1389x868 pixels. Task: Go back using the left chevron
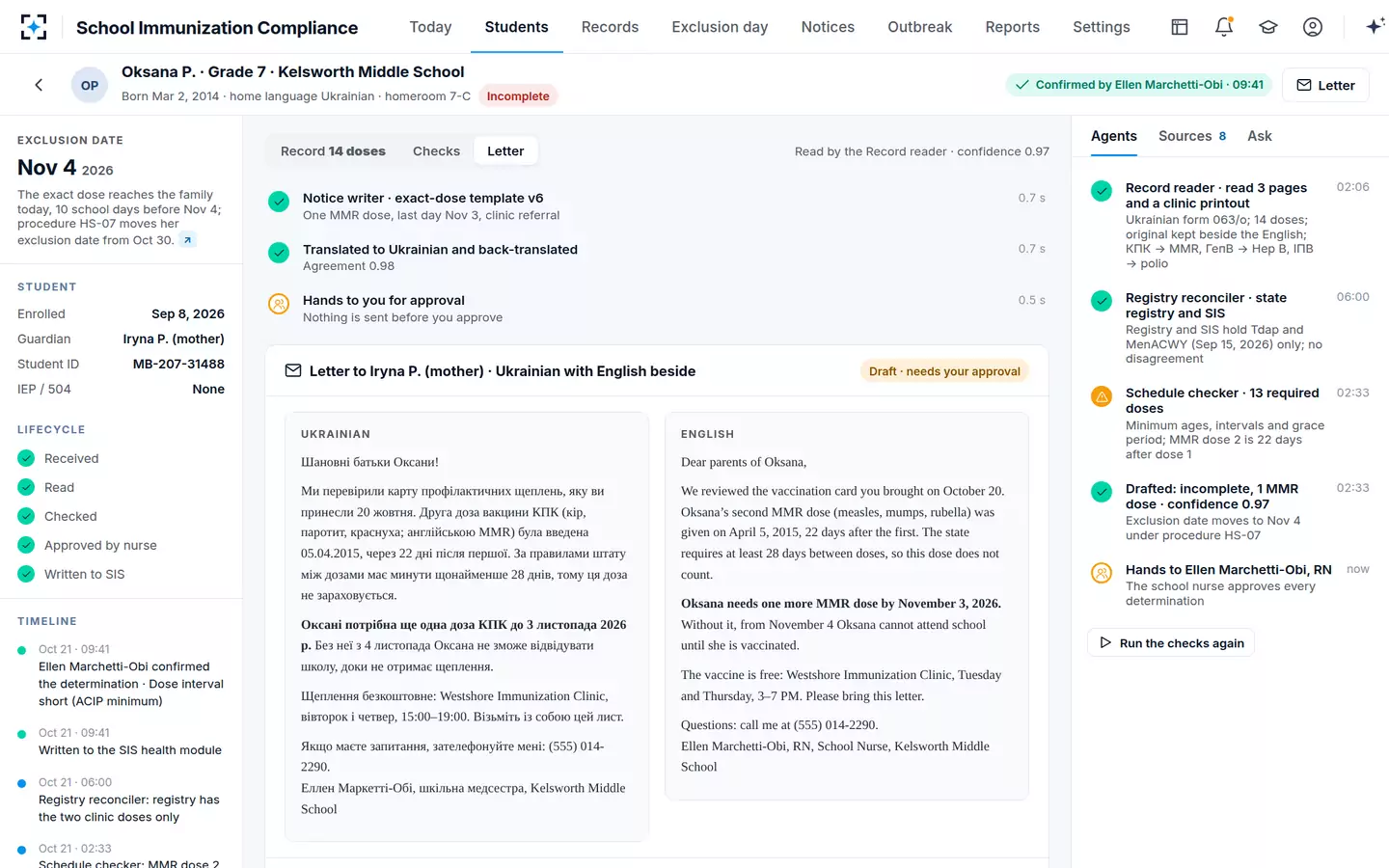[39, 85]
